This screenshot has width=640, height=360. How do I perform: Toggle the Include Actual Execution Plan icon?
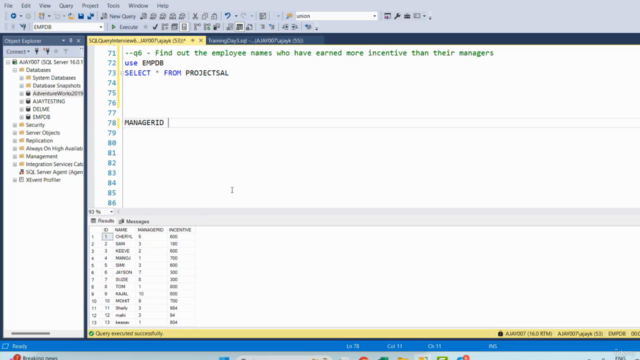[x=198, y=27]
